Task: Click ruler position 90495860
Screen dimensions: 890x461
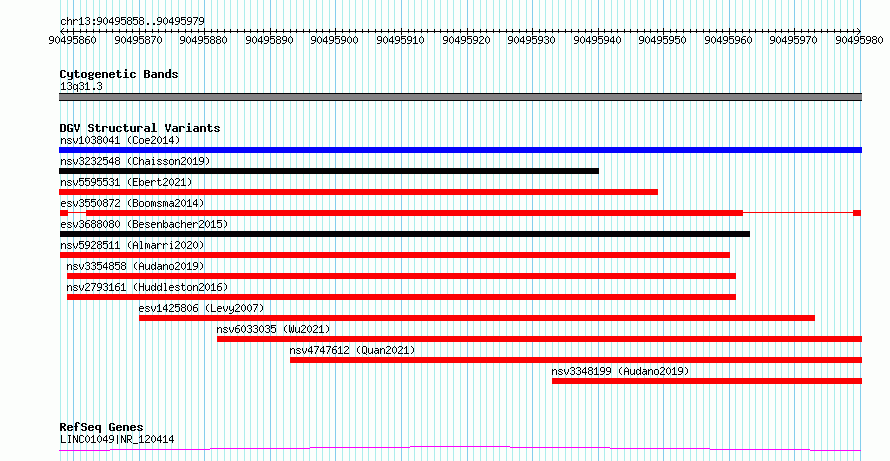Action: 73,40
